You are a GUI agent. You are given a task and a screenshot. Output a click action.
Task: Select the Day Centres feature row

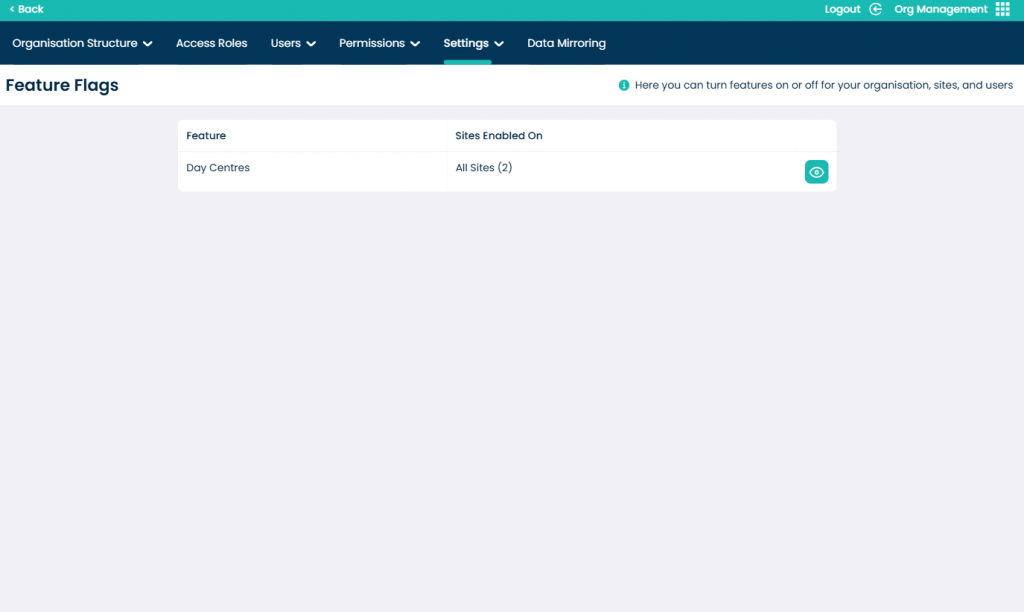coord(218,168)
